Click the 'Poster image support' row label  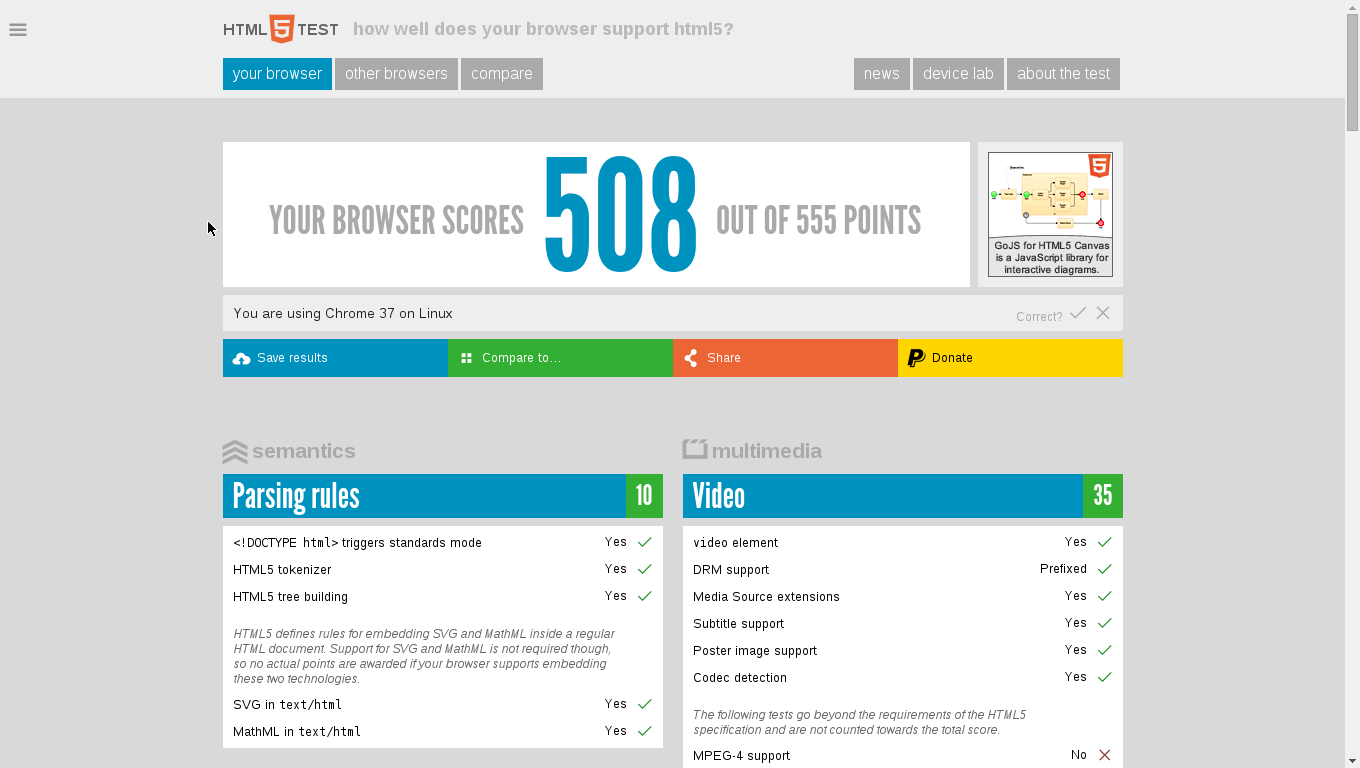(x=755, y=651)
